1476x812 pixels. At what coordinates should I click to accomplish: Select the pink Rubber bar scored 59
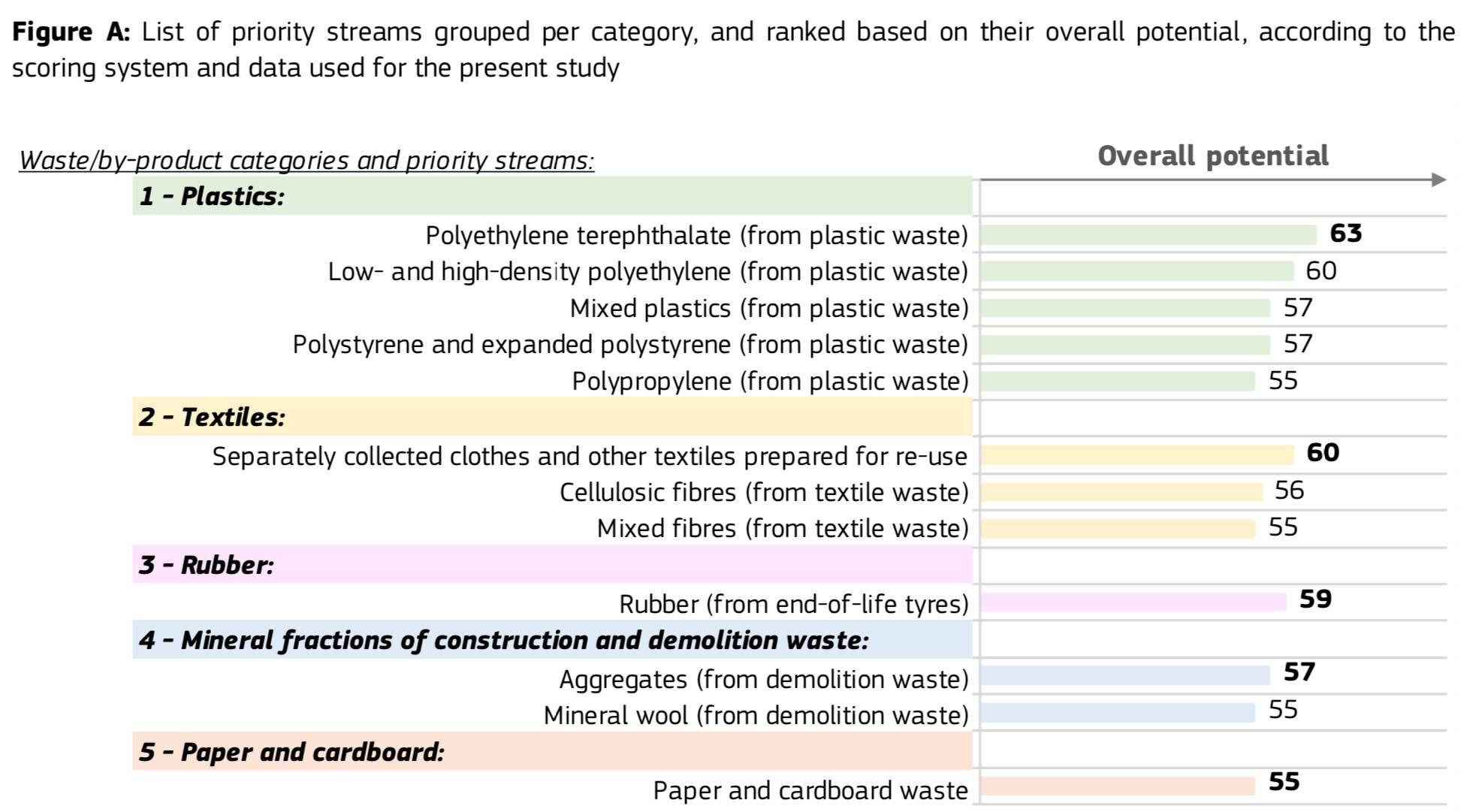pos(1133,602)
